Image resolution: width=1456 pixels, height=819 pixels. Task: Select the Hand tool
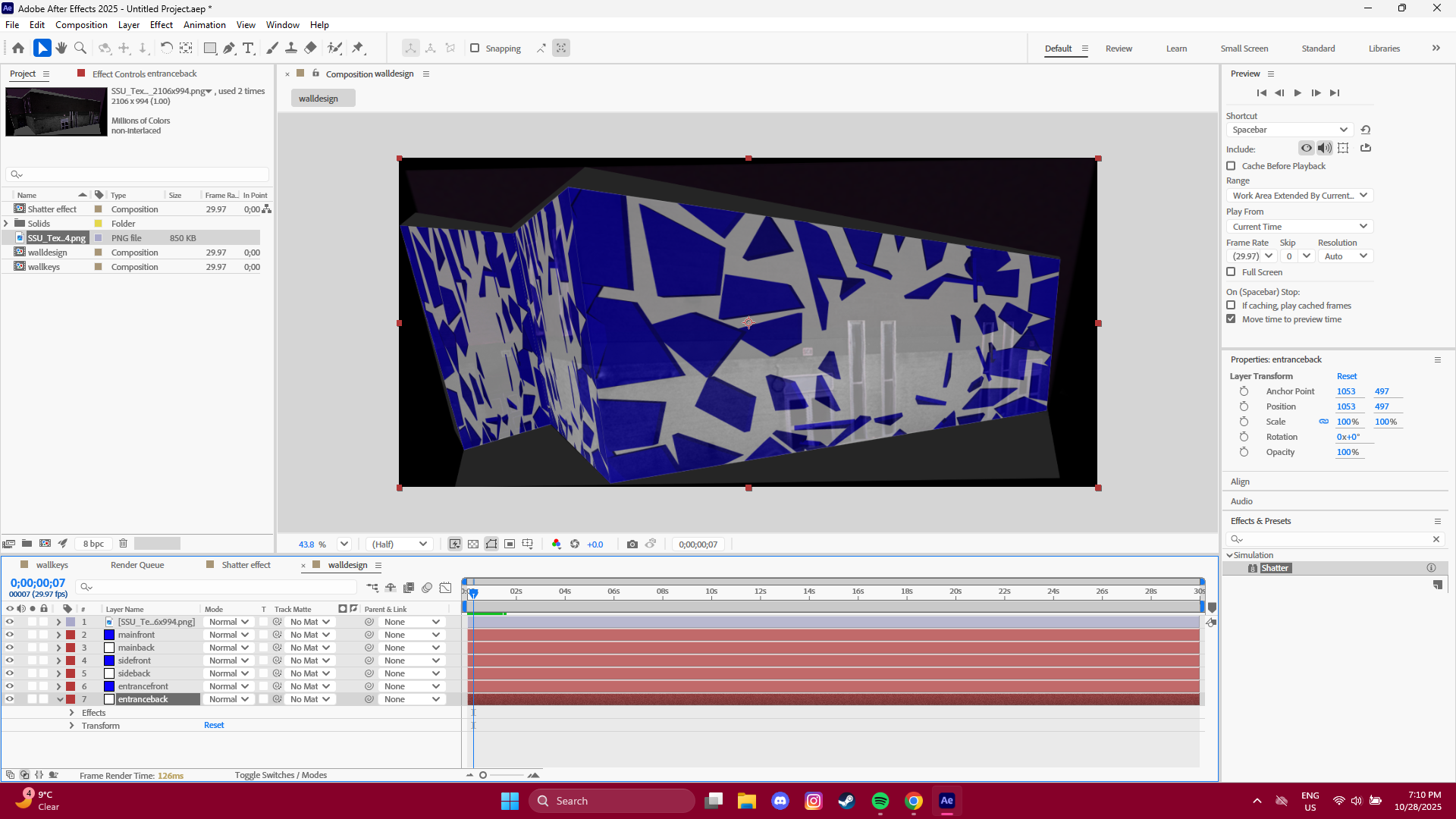(61, 48)
